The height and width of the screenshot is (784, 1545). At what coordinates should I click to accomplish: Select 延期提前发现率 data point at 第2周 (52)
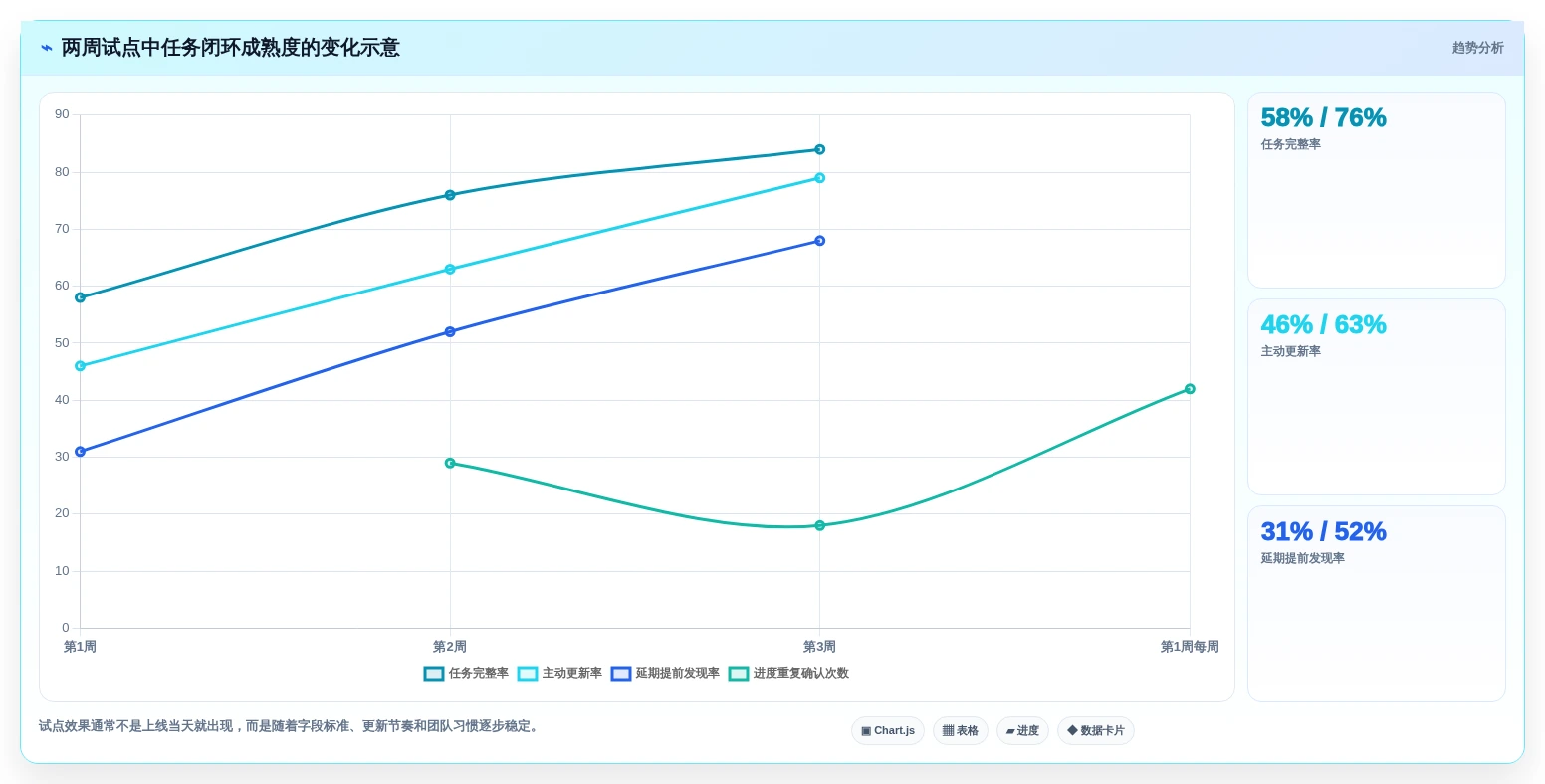450,331
